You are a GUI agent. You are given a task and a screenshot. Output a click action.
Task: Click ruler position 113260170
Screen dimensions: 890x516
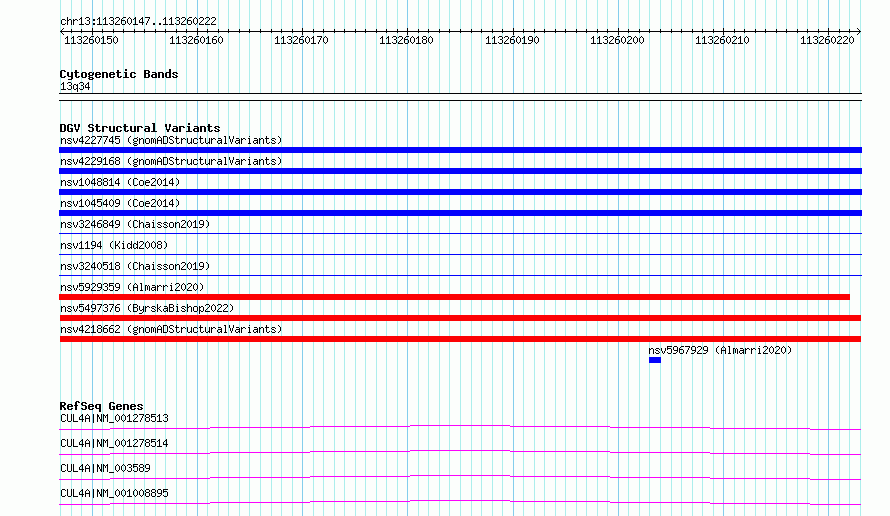(x=301, y=40)
